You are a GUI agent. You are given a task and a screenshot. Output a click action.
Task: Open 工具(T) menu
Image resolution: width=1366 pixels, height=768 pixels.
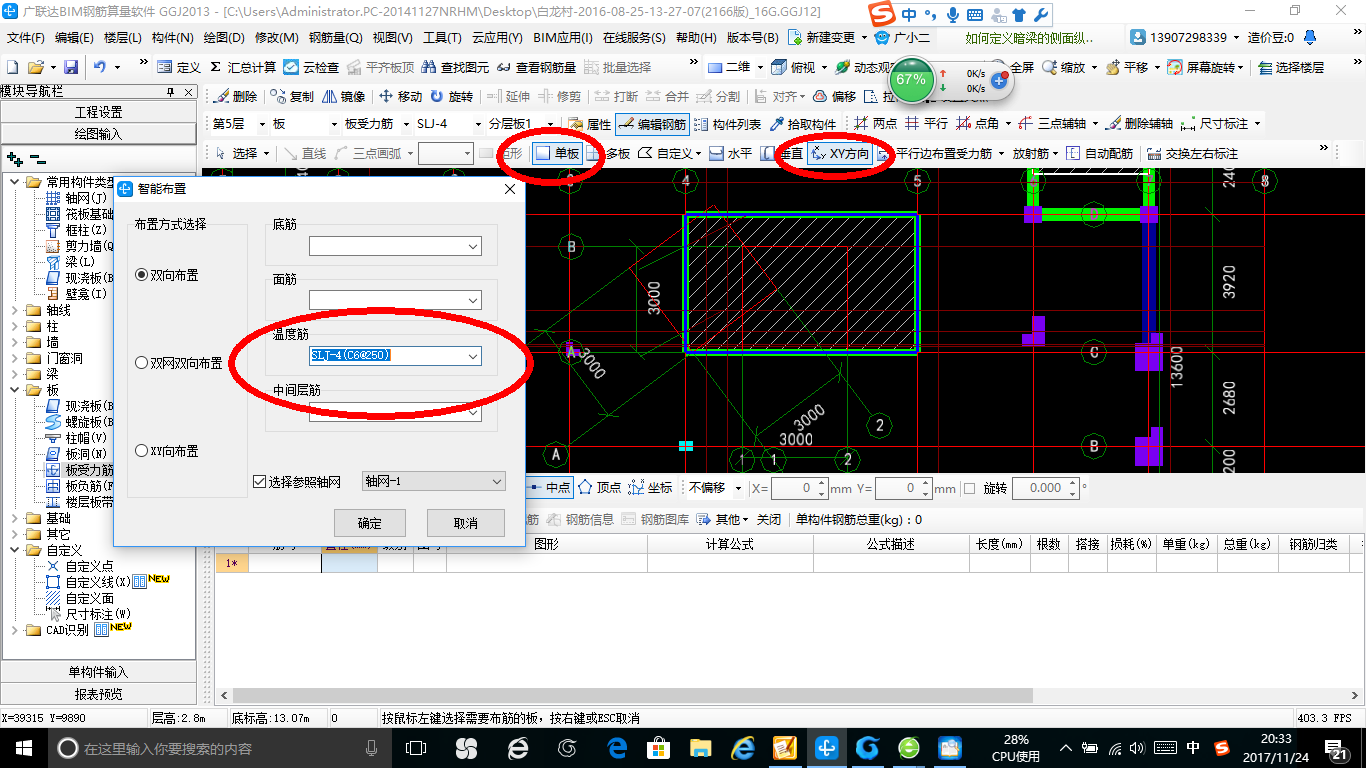point(442,38)
